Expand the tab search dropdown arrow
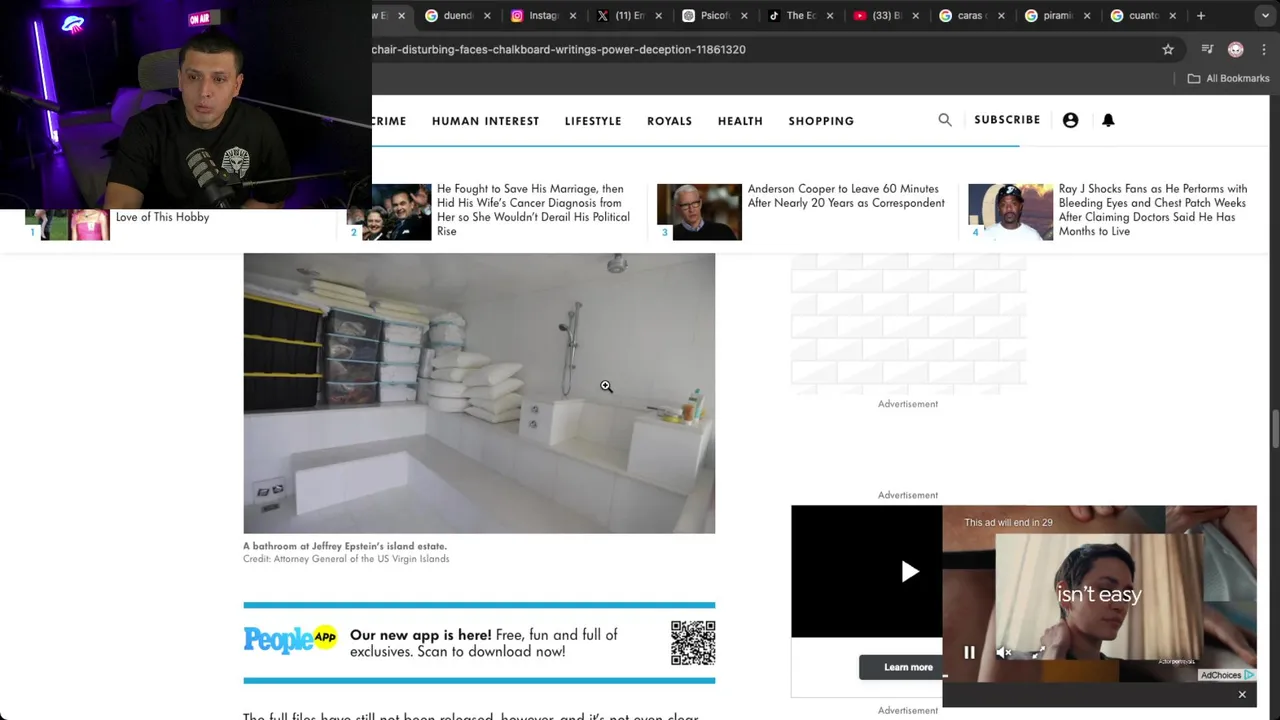Viewport: 1280px width, 720px height. pos(1265,15)
